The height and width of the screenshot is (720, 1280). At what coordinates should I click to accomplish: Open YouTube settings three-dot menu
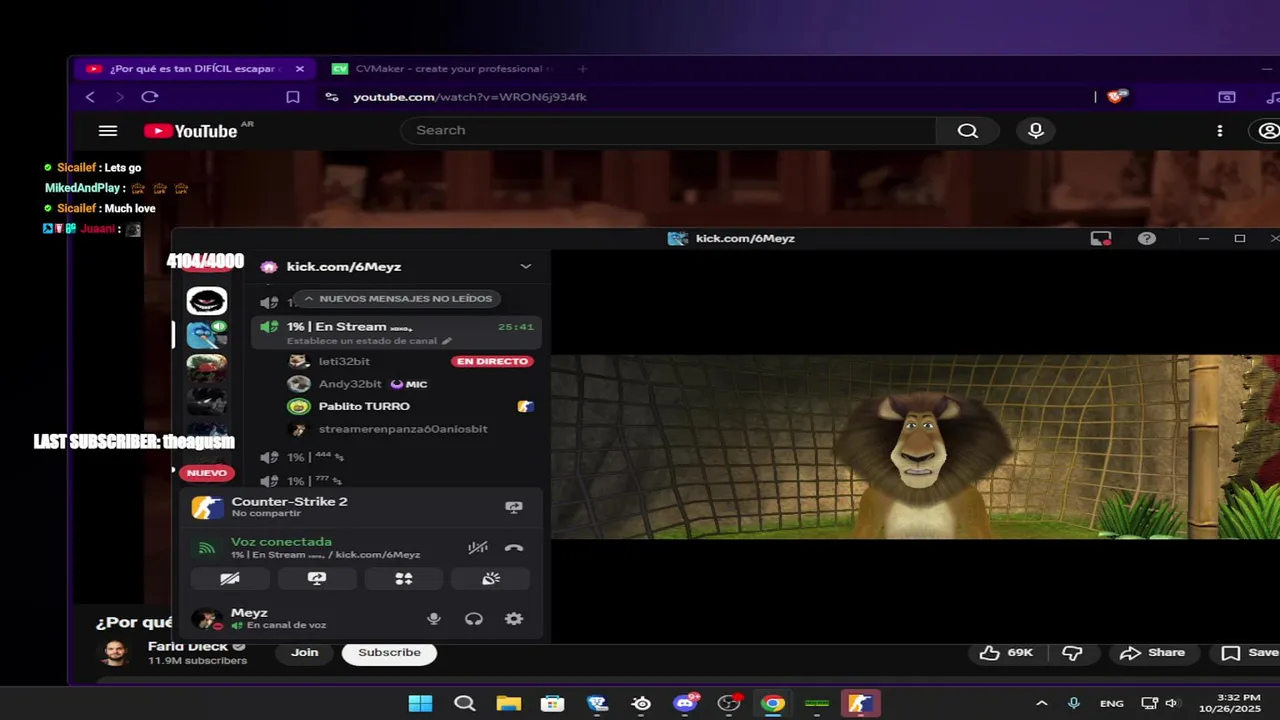(x=1219, y=131)
